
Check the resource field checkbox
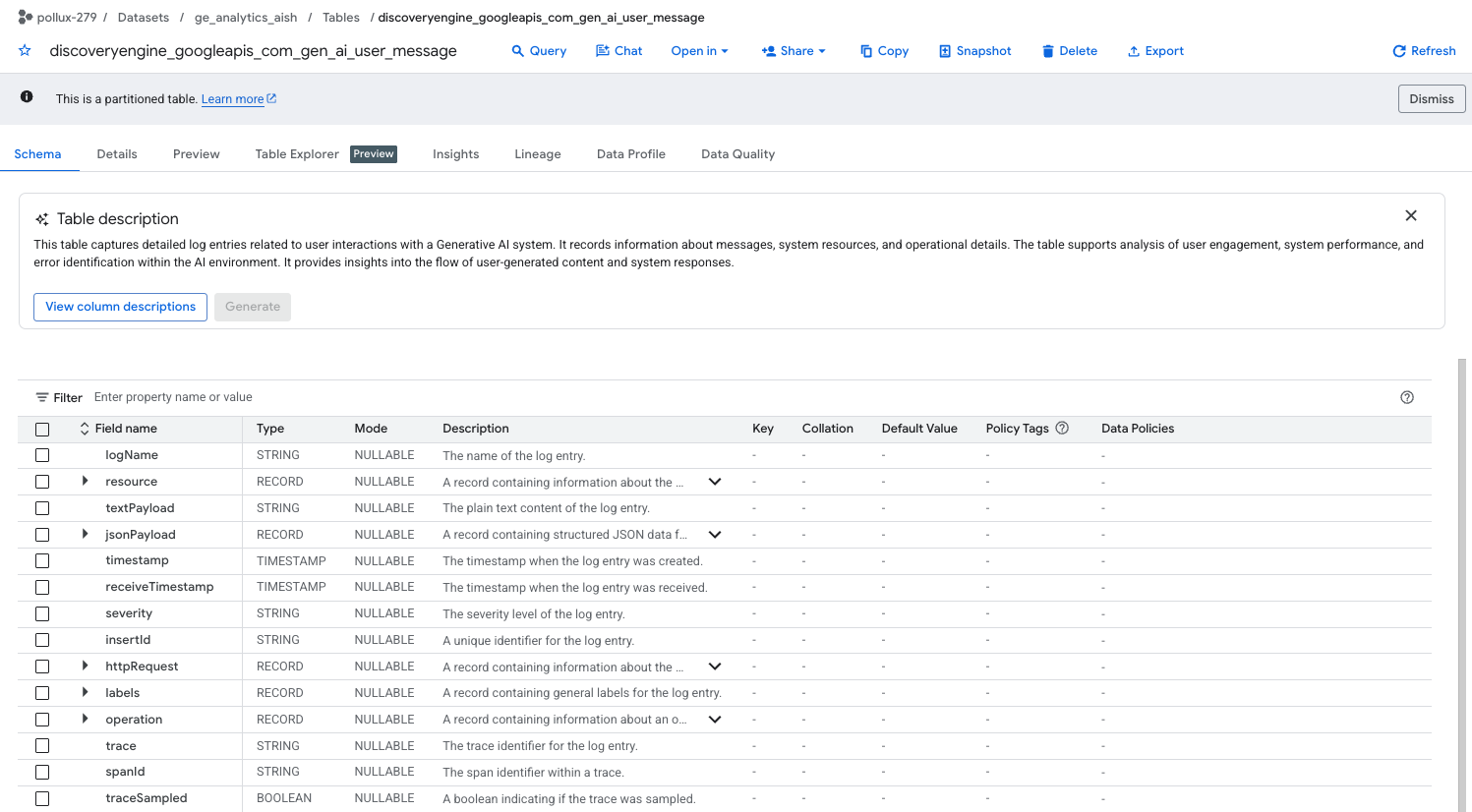42,482
